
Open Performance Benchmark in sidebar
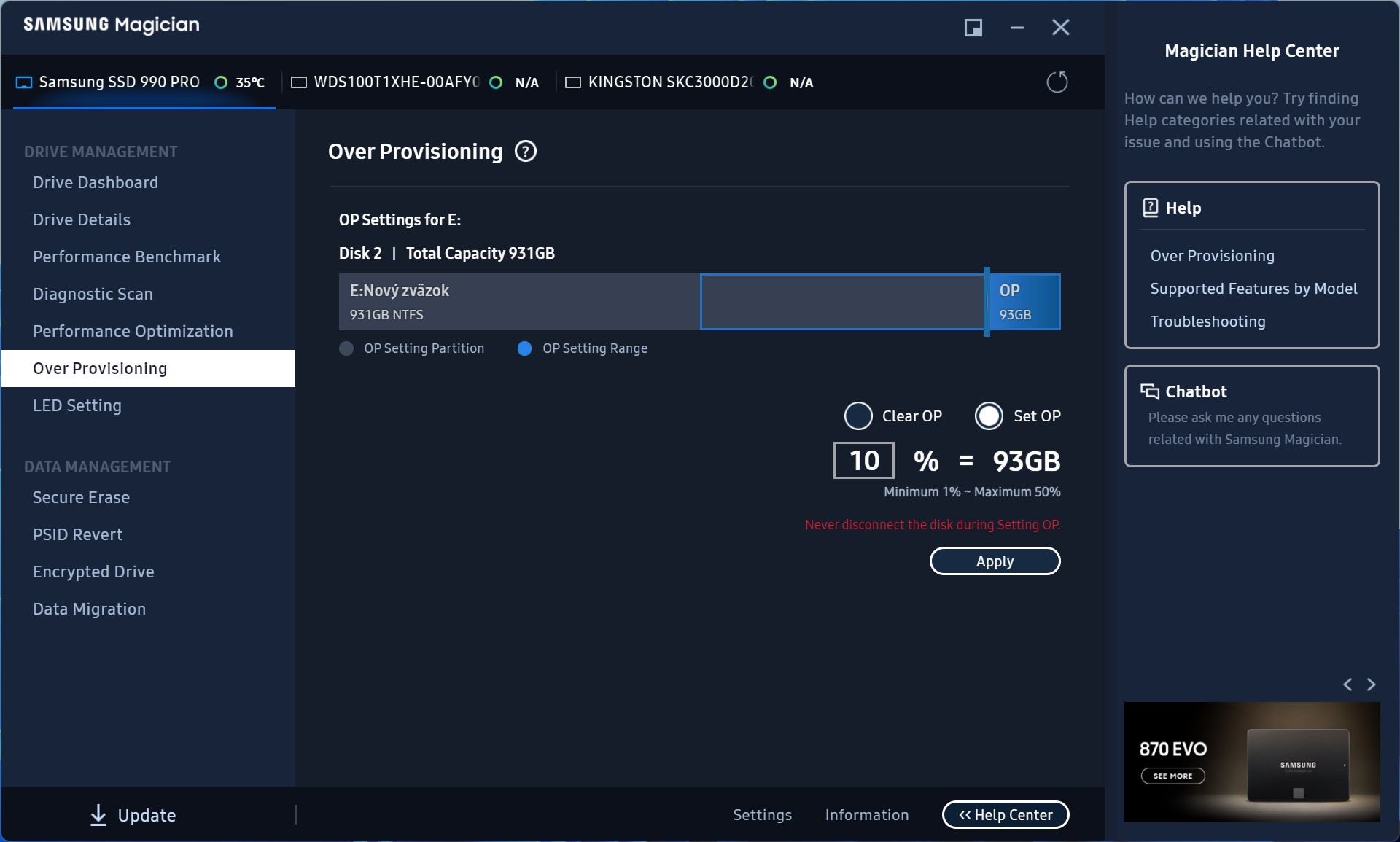click(x=126, y=257)
